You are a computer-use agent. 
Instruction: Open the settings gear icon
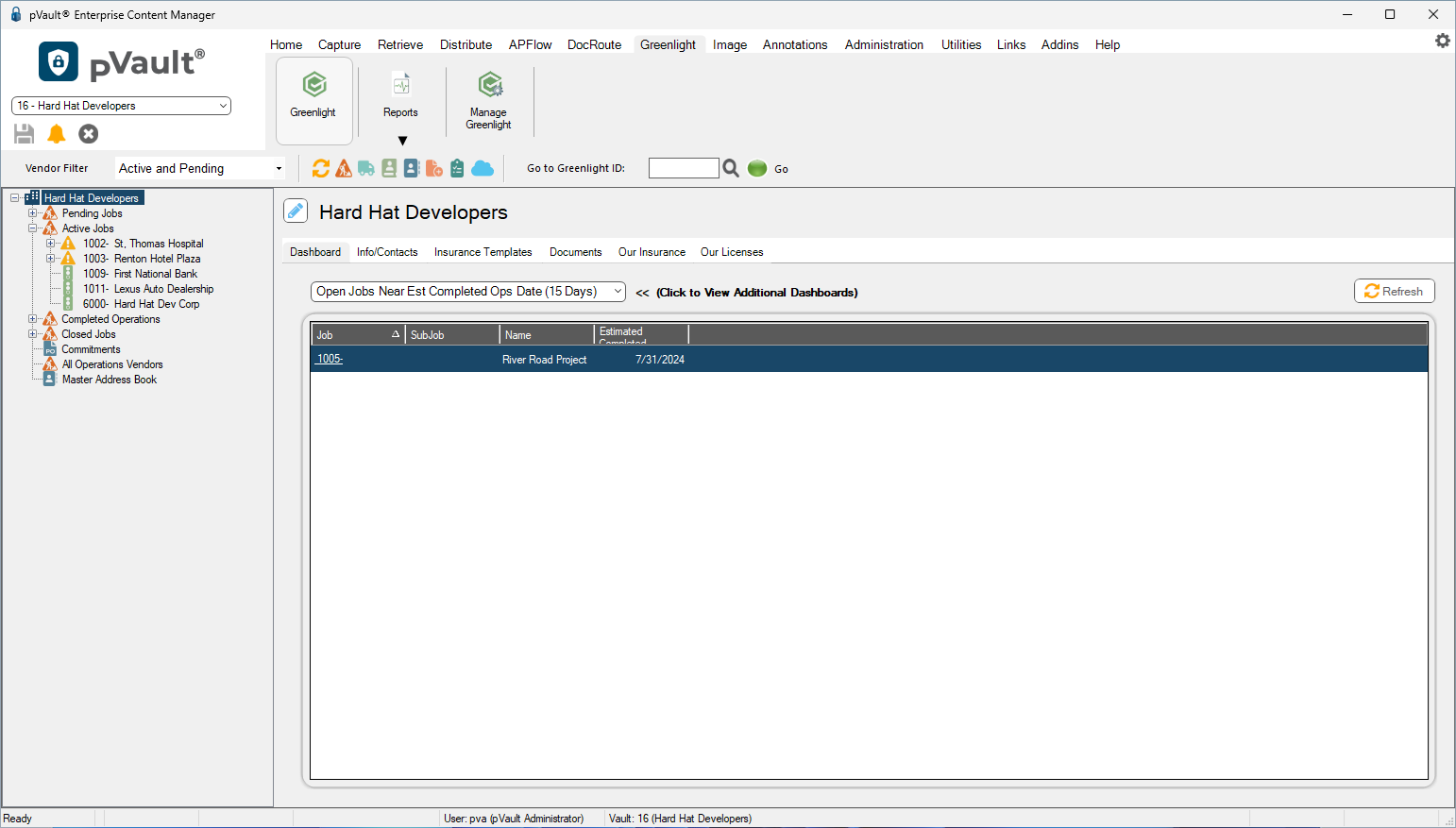coord(1443,41)
